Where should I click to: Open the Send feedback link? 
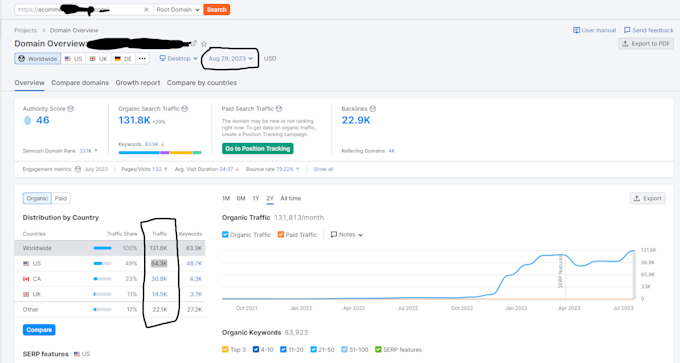tap(649, 30)
